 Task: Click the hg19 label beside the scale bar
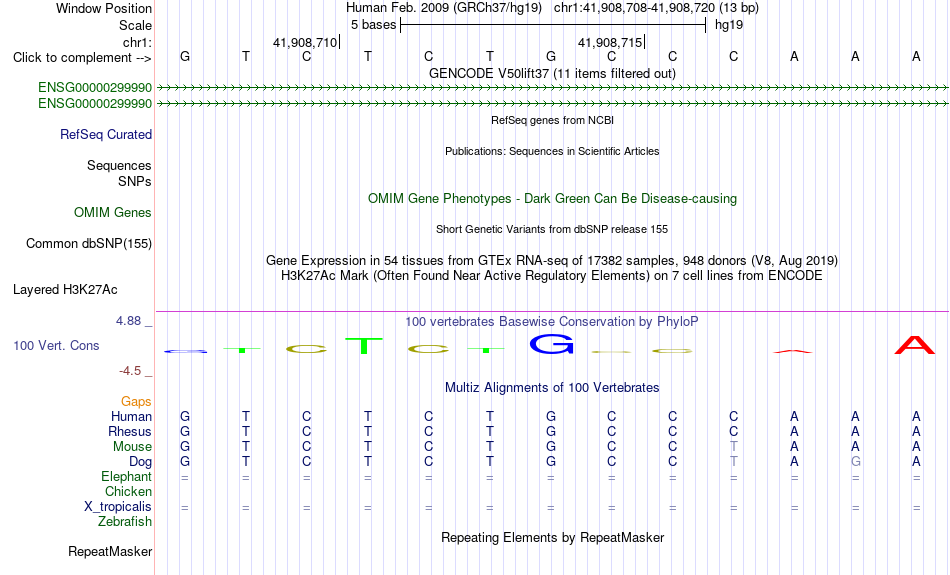pos(729,25)
